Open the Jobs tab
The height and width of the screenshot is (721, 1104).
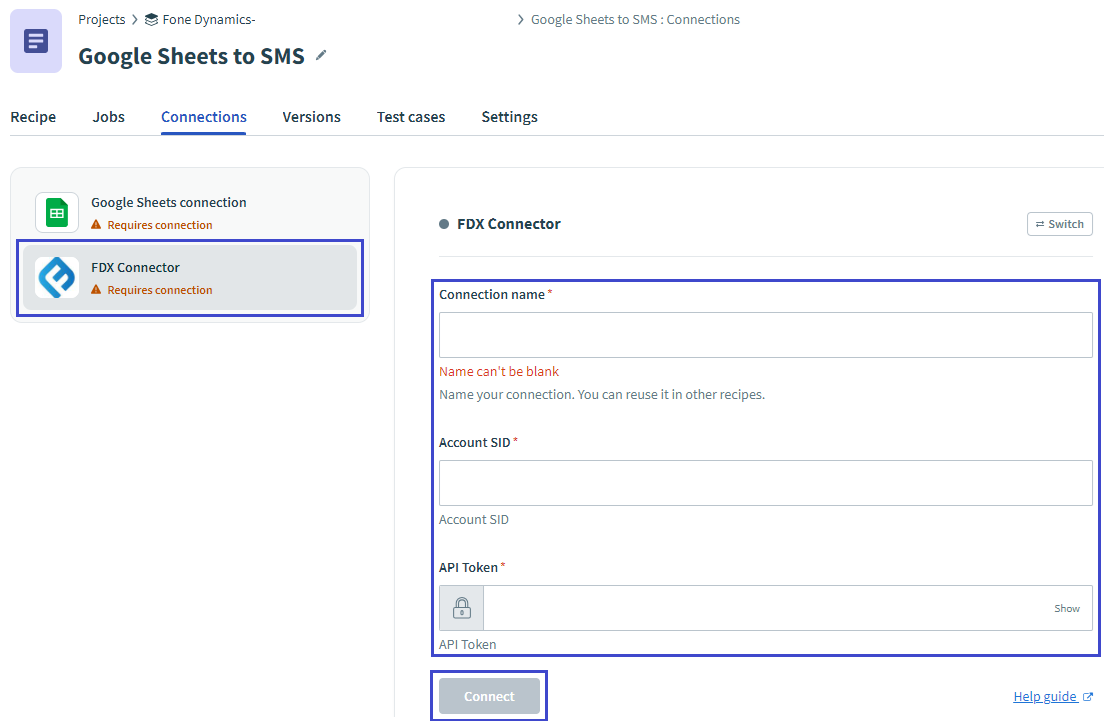(x=108, y=117)
